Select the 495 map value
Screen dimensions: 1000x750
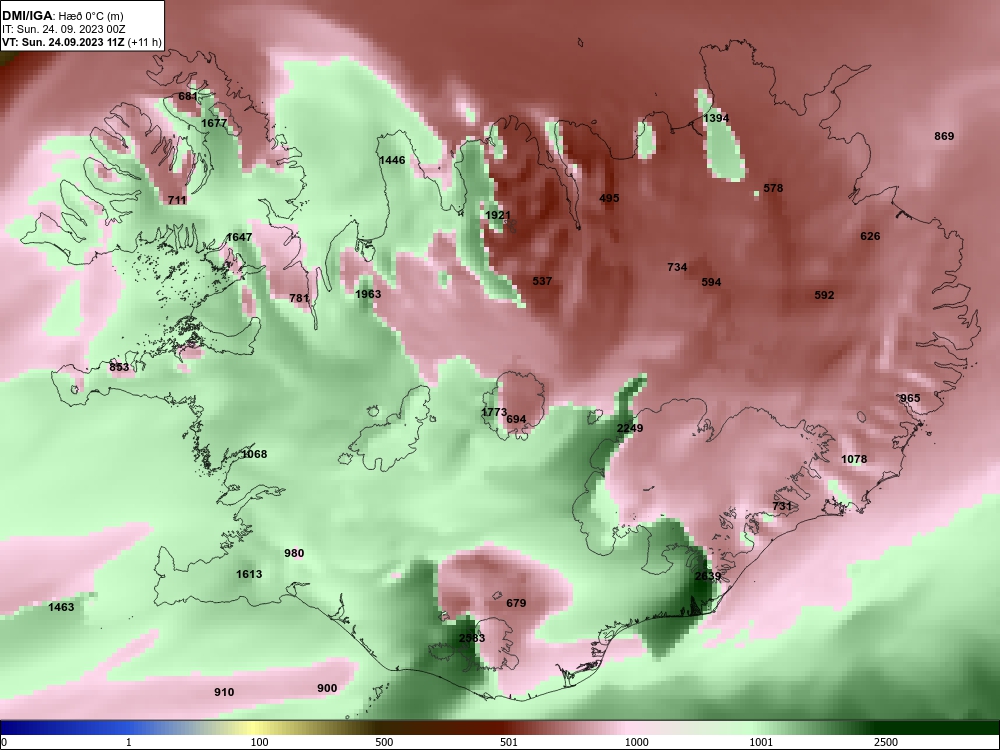[609, 198]
